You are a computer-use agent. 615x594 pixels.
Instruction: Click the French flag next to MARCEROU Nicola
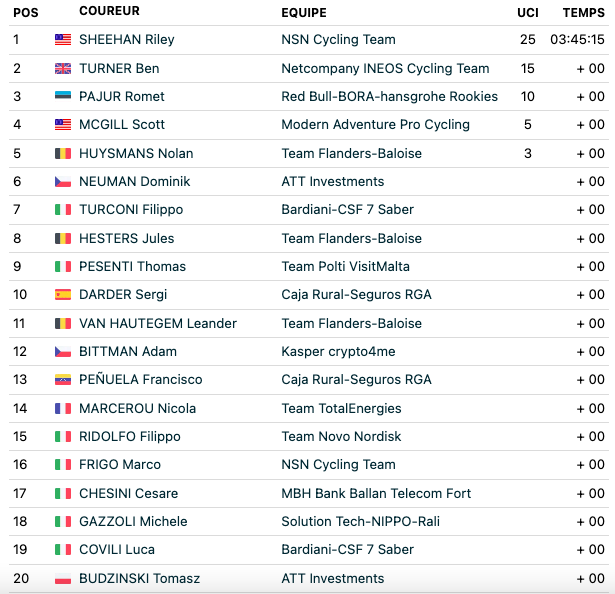pos(63,409)
